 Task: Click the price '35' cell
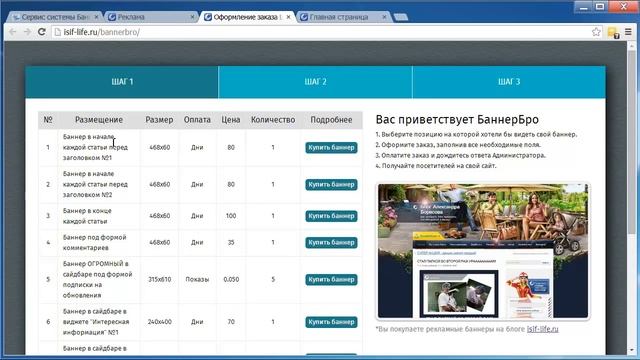click(231, 242)
